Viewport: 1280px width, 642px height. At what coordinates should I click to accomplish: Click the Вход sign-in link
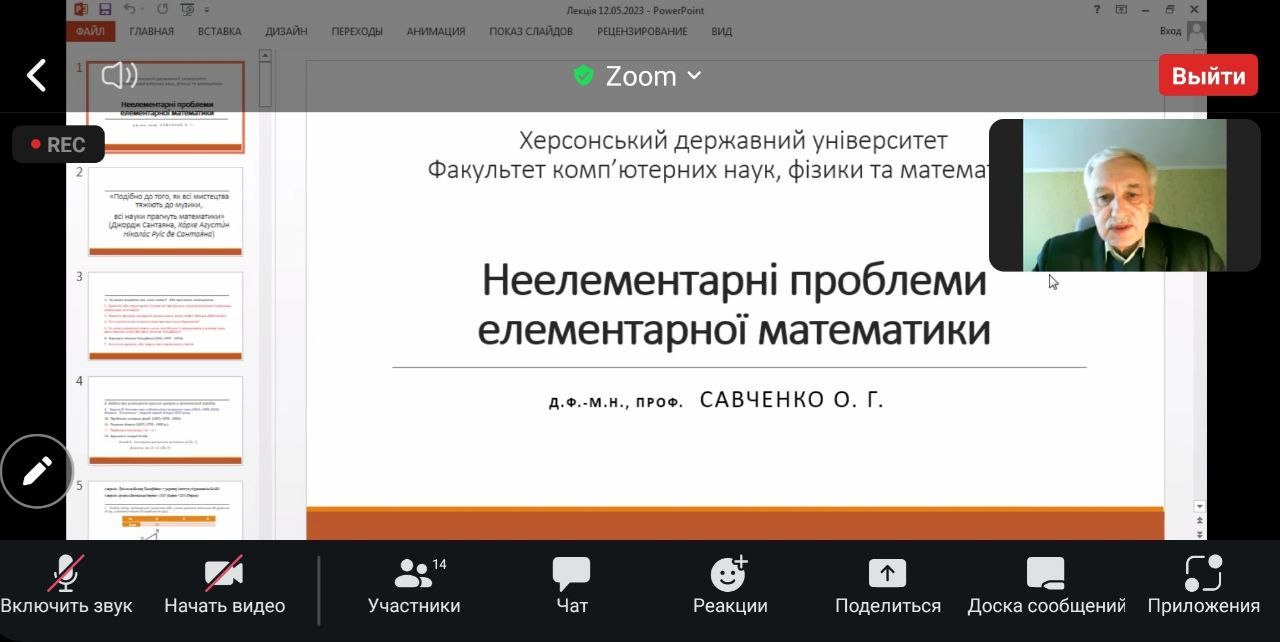click(1170, 31)
